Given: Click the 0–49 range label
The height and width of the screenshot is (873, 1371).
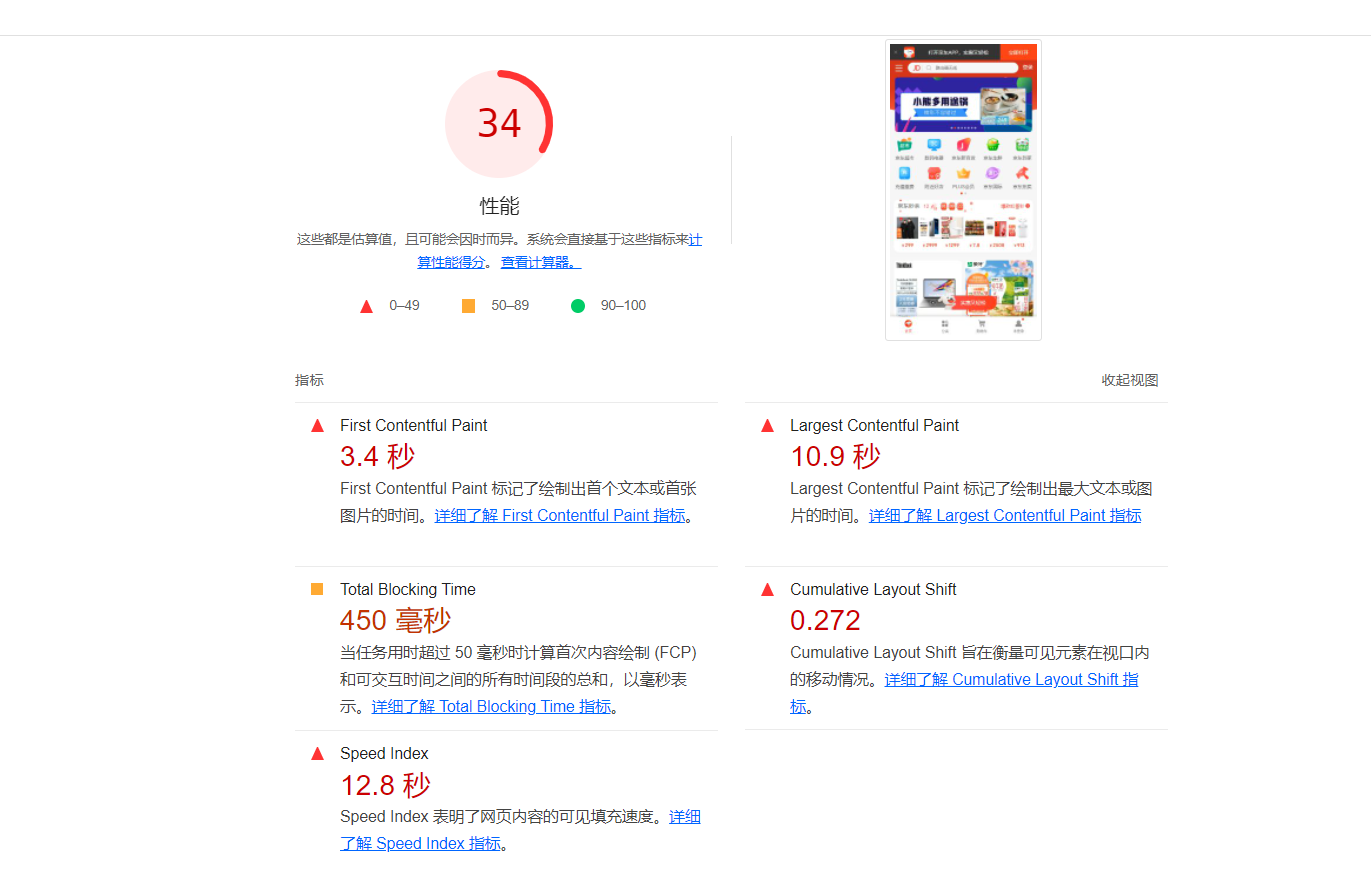Looking at the screenshot, I should pyautogui.click(x=404, y=305).
